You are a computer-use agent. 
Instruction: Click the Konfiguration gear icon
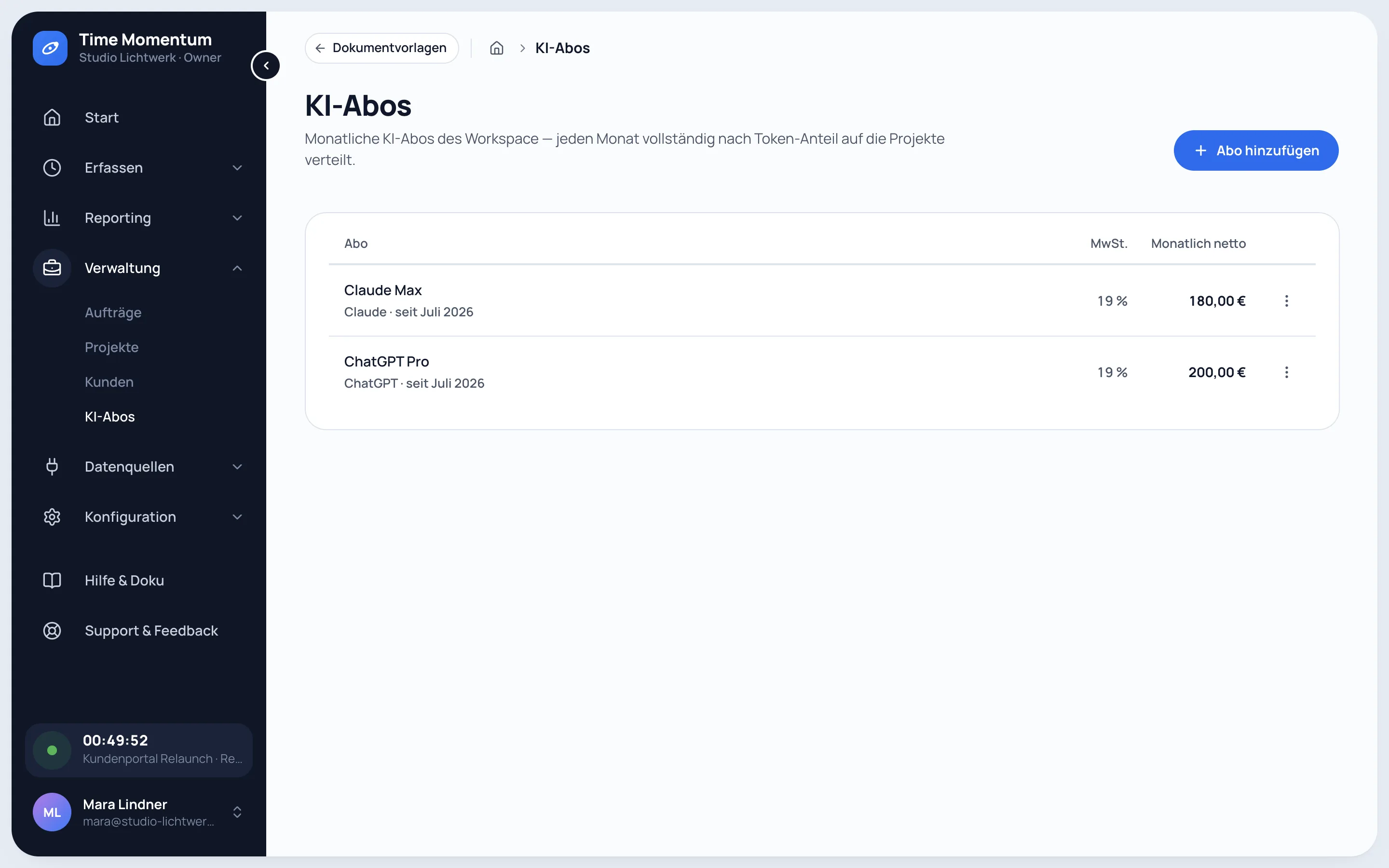tap(52, 516)
